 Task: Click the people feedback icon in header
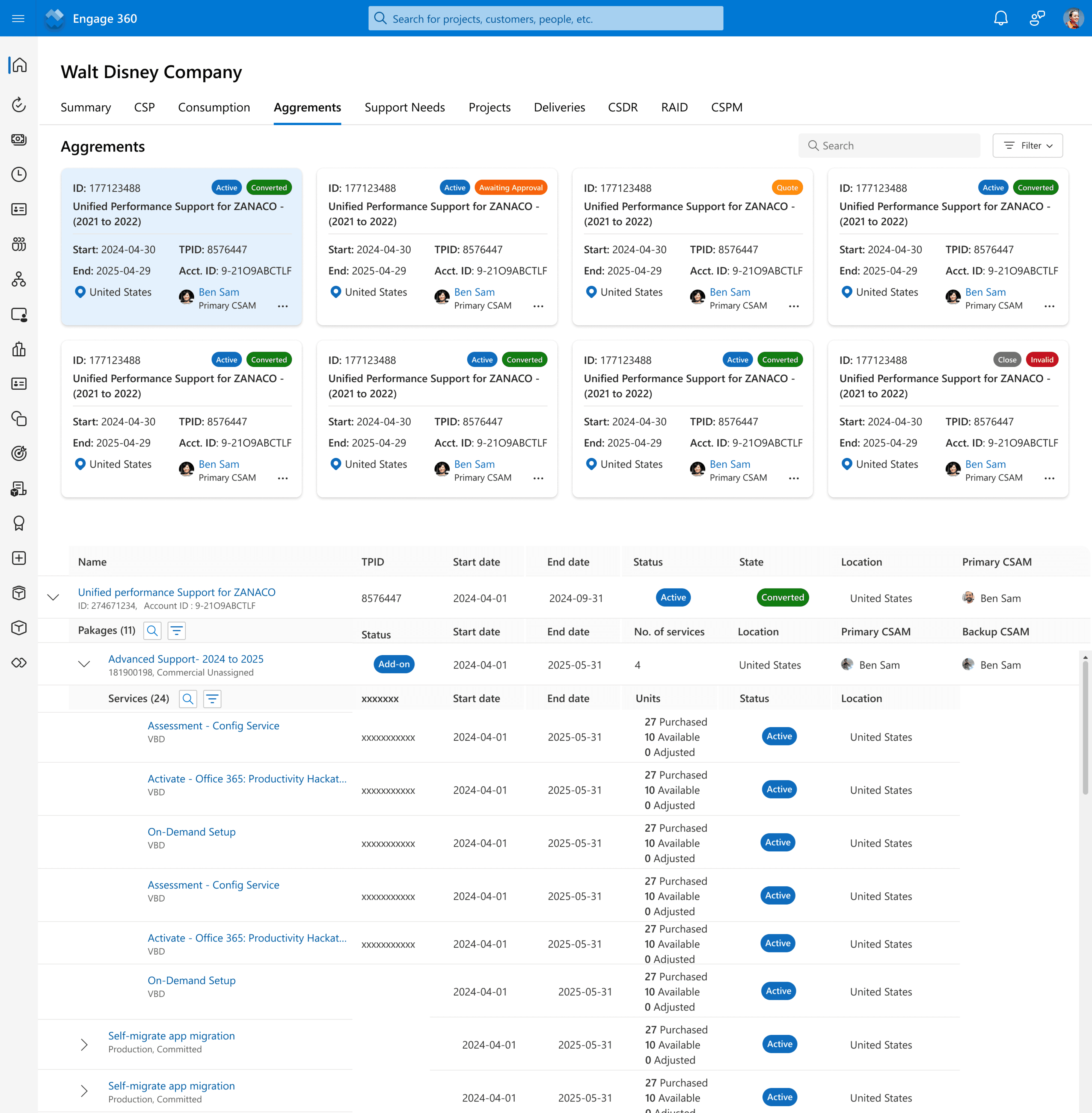(1037, 18)
